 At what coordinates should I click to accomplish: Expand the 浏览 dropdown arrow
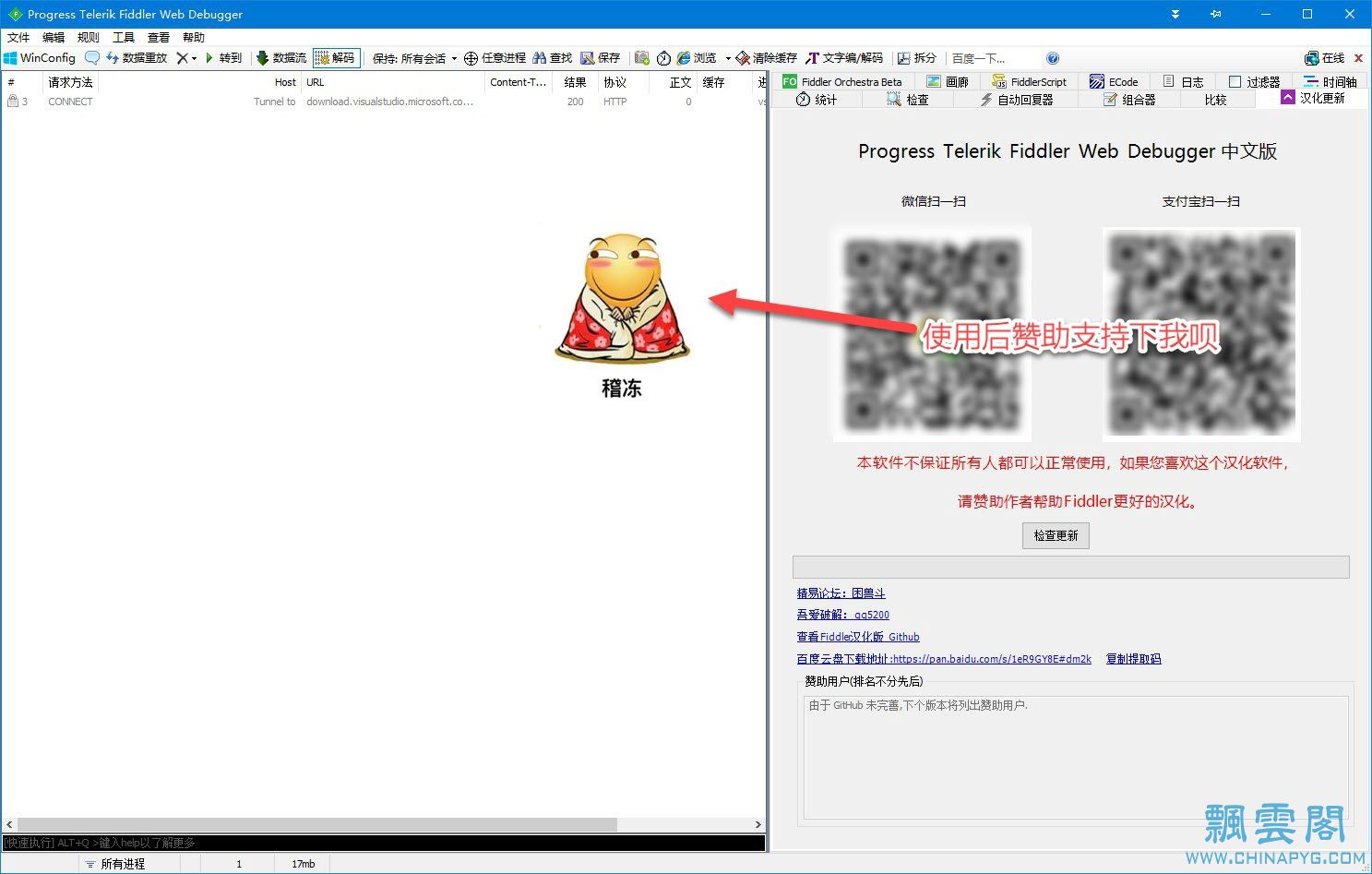[x=728, y=58]
